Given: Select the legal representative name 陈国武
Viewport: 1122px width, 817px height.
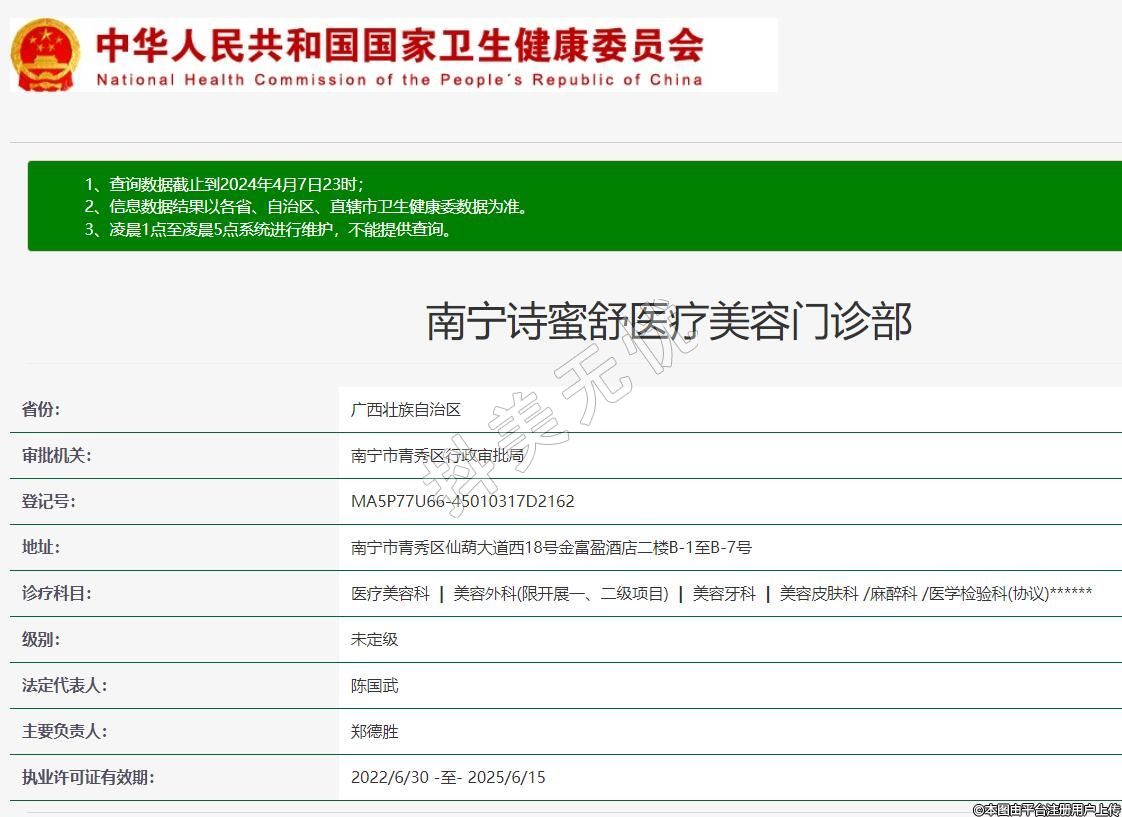Looking at the screenshot, I should (x=374, y=686).
